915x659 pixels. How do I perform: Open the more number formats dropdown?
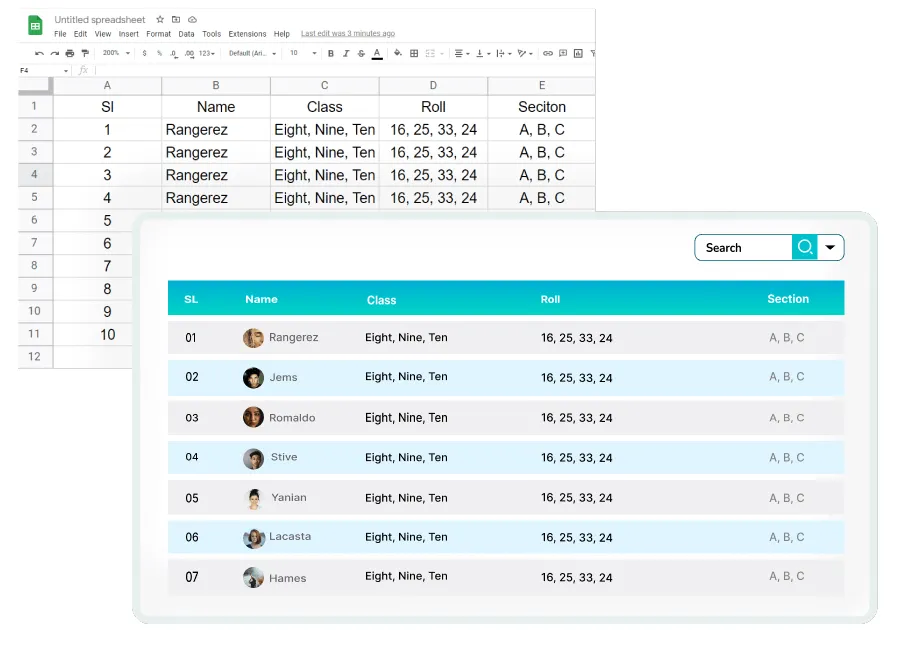point(207,54)
